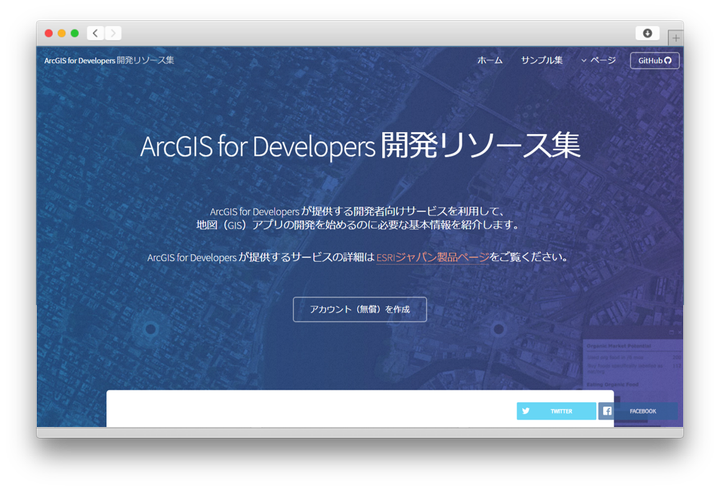This screenshot has width=720, height=490.
Task: Open the ホーム menu item
Action: 490,60
